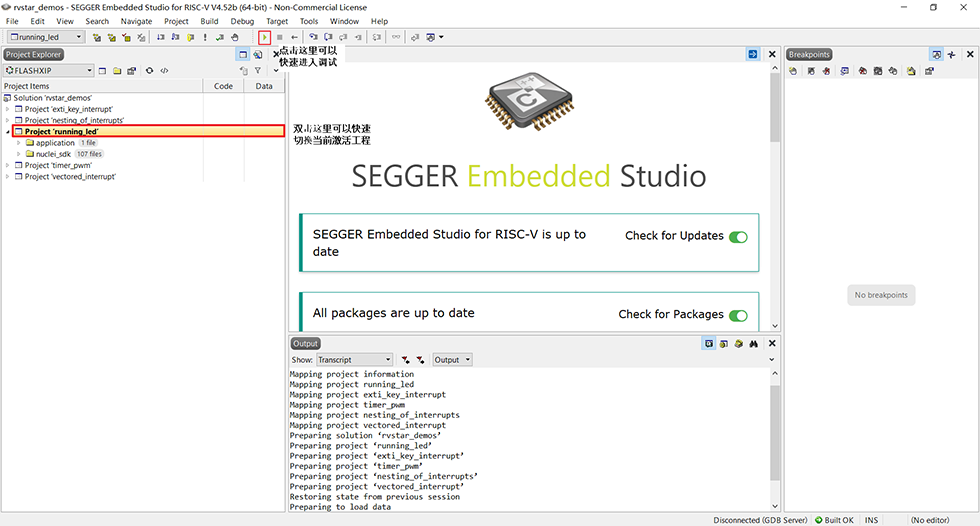The width and height of the screenshot is (980, 526).
Task: Disable the Check for Packages switch
Action: pos(738,315)
